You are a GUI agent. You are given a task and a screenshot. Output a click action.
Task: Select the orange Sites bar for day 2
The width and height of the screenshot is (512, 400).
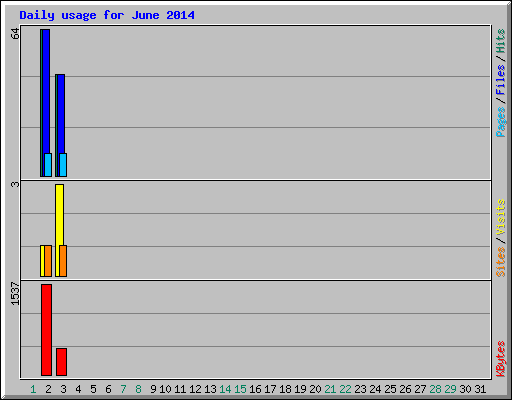pos(48,261)
